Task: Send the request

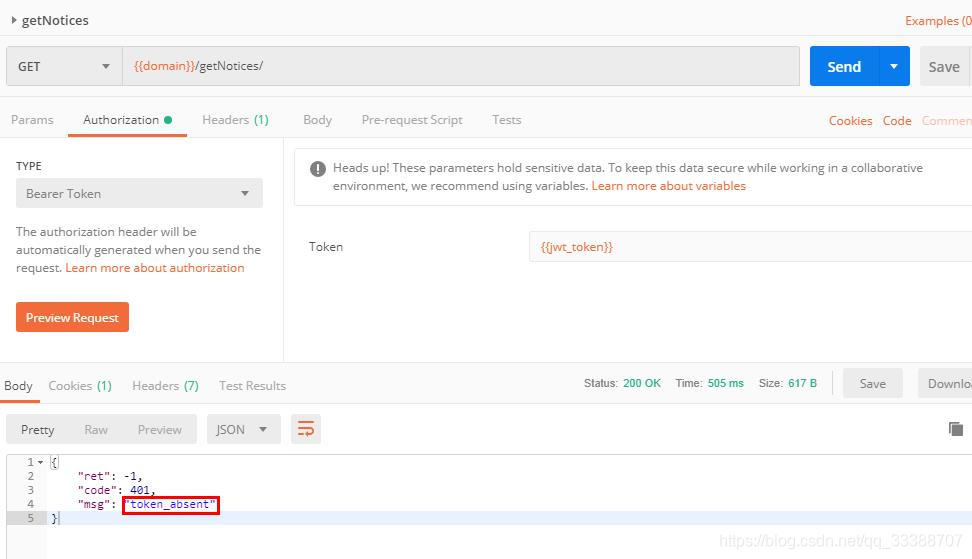Action: click(x=844, y=66)
